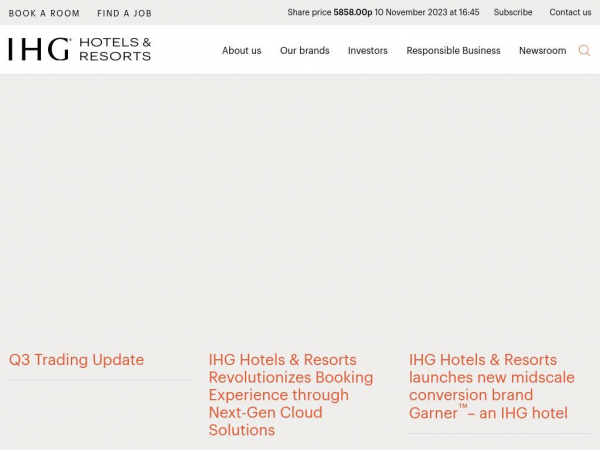
Task: Open the Book a Room link
Action: (44, 13)
